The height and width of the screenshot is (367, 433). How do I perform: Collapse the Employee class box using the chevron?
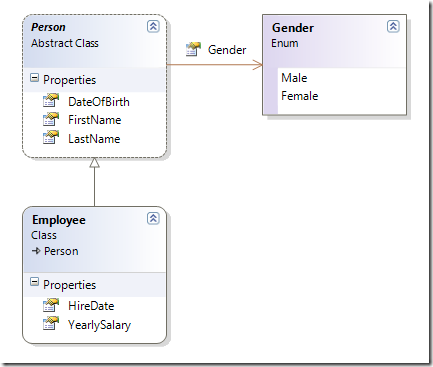(153, 218)
